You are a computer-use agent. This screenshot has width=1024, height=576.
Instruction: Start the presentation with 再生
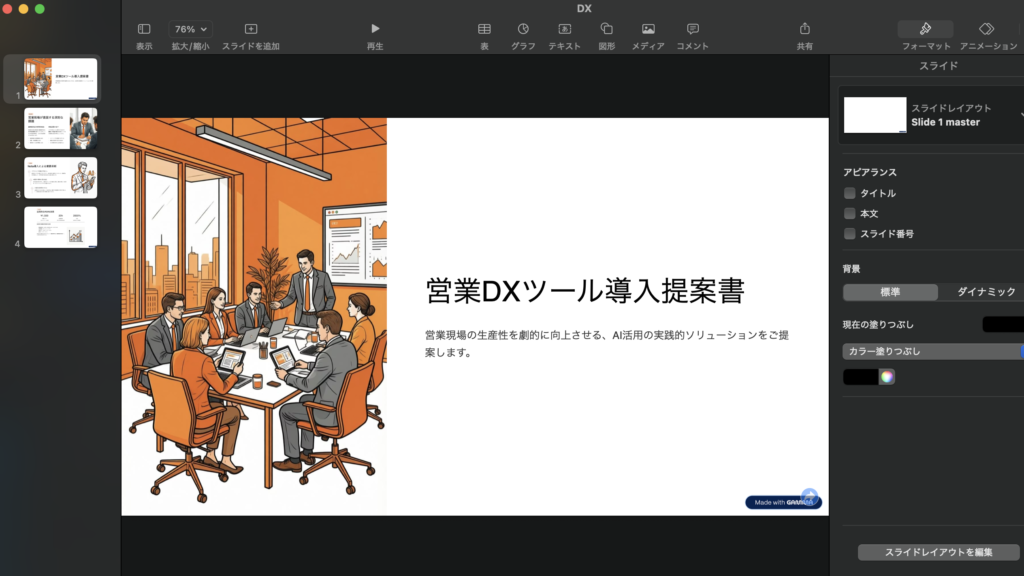click(375, 30)
